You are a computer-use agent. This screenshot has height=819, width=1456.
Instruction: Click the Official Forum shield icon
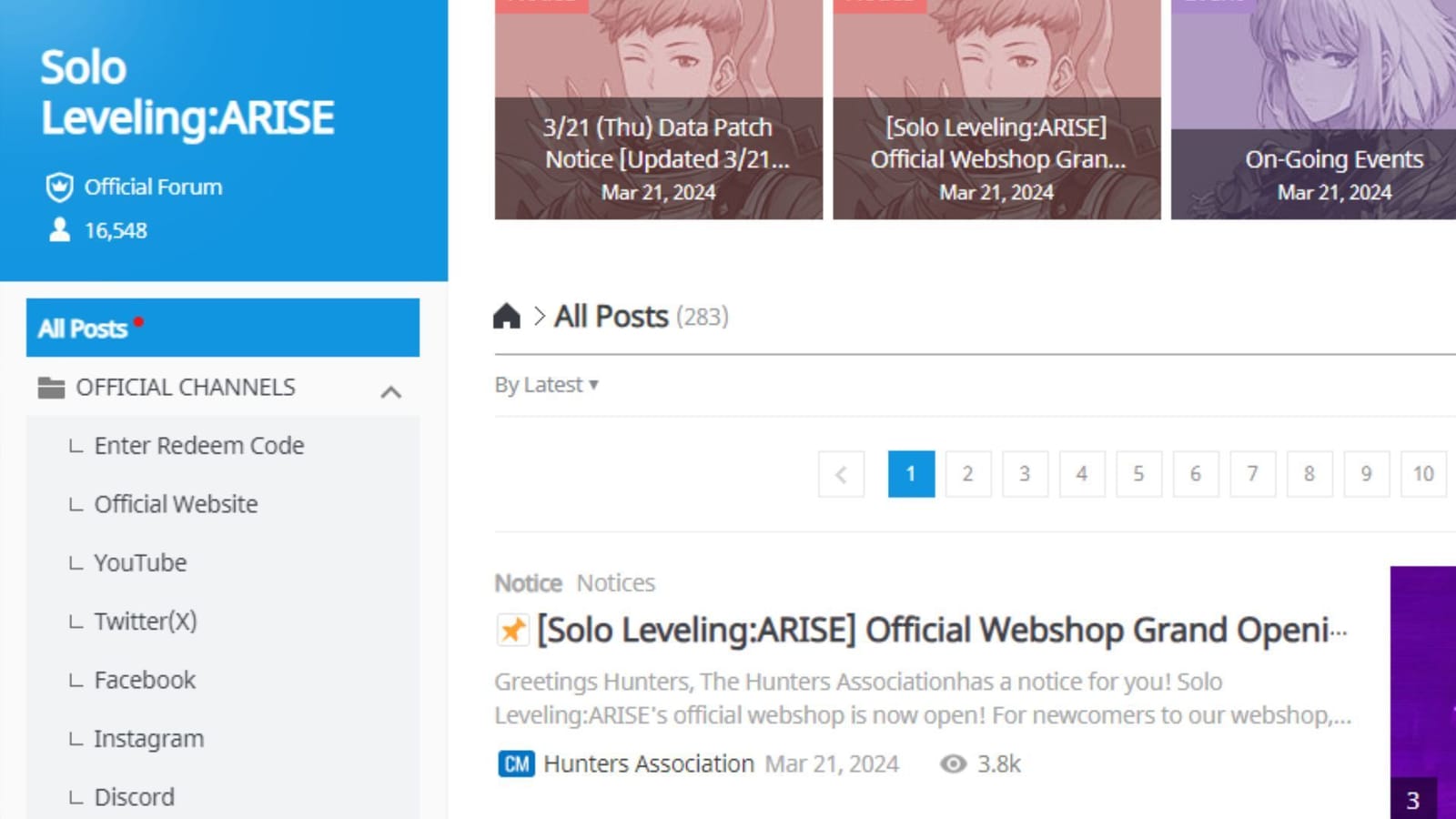coord(59,187)
